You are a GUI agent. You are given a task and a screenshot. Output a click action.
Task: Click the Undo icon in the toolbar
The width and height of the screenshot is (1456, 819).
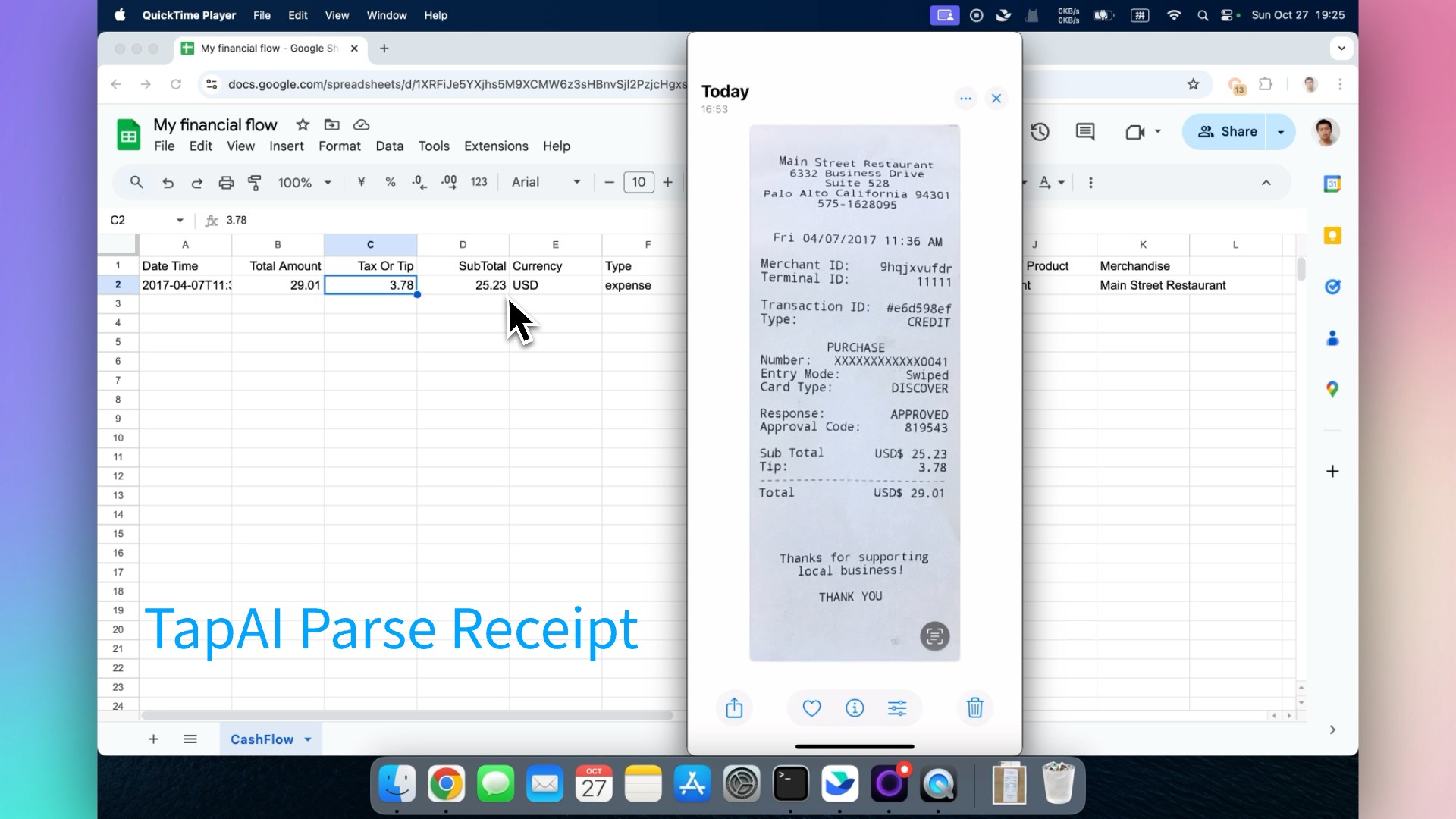point(168,182)
